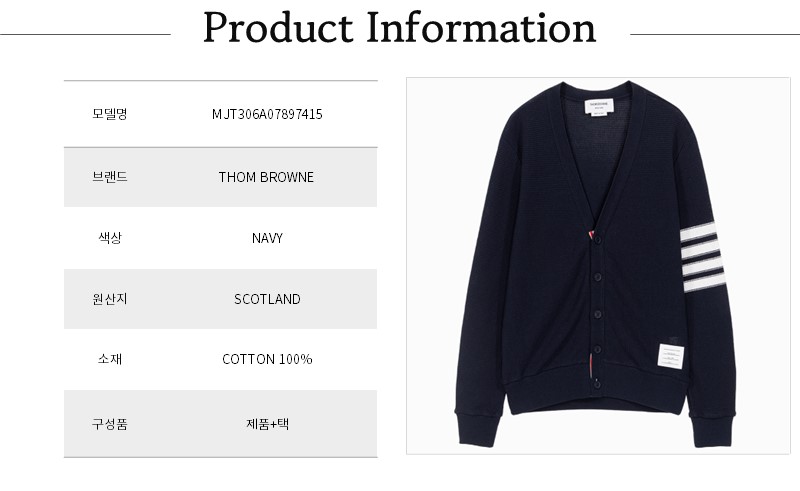
Task: Click the SCOTLAND origin value
Action: point(267,299)
